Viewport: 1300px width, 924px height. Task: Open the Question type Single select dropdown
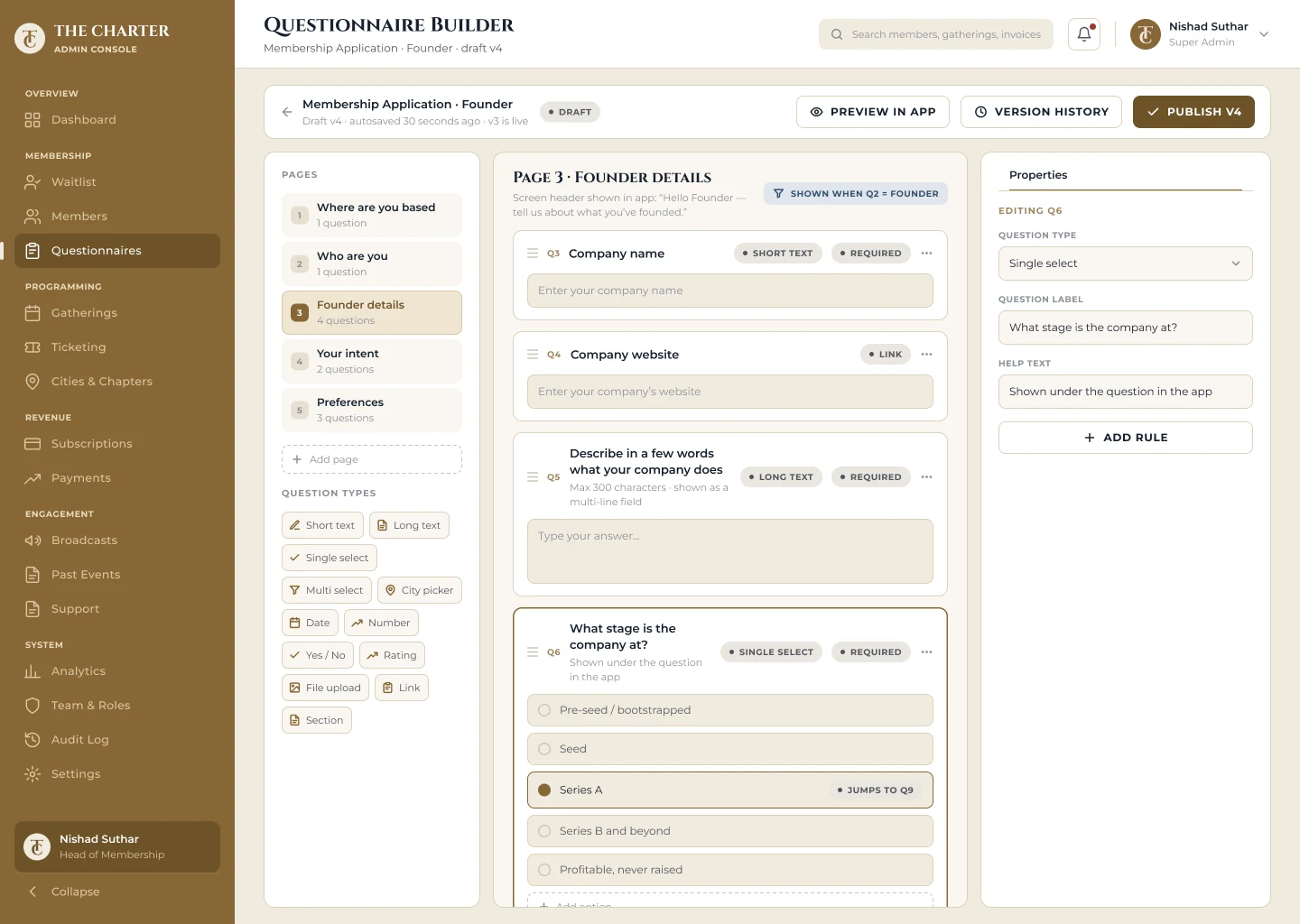coord(1125,263)
